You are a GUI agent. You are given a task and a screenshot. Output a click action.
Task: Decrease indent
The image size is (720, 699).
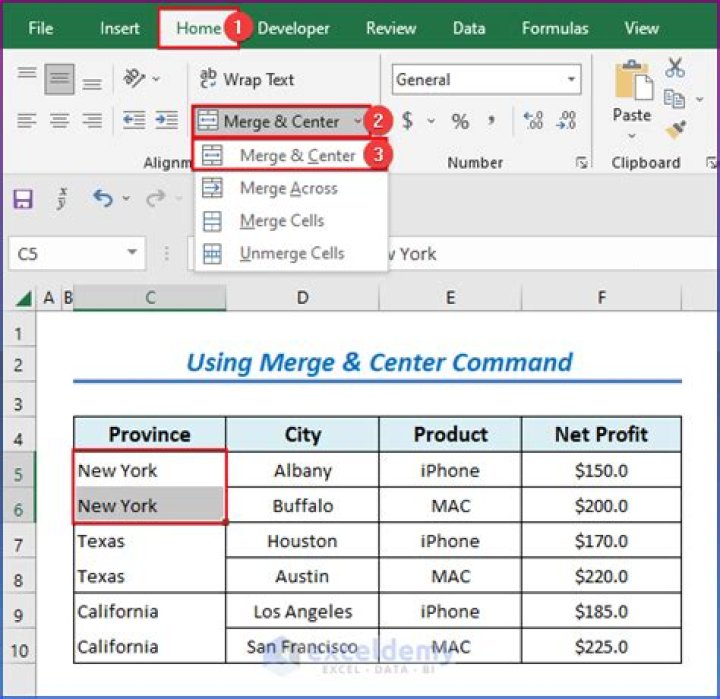134,120
